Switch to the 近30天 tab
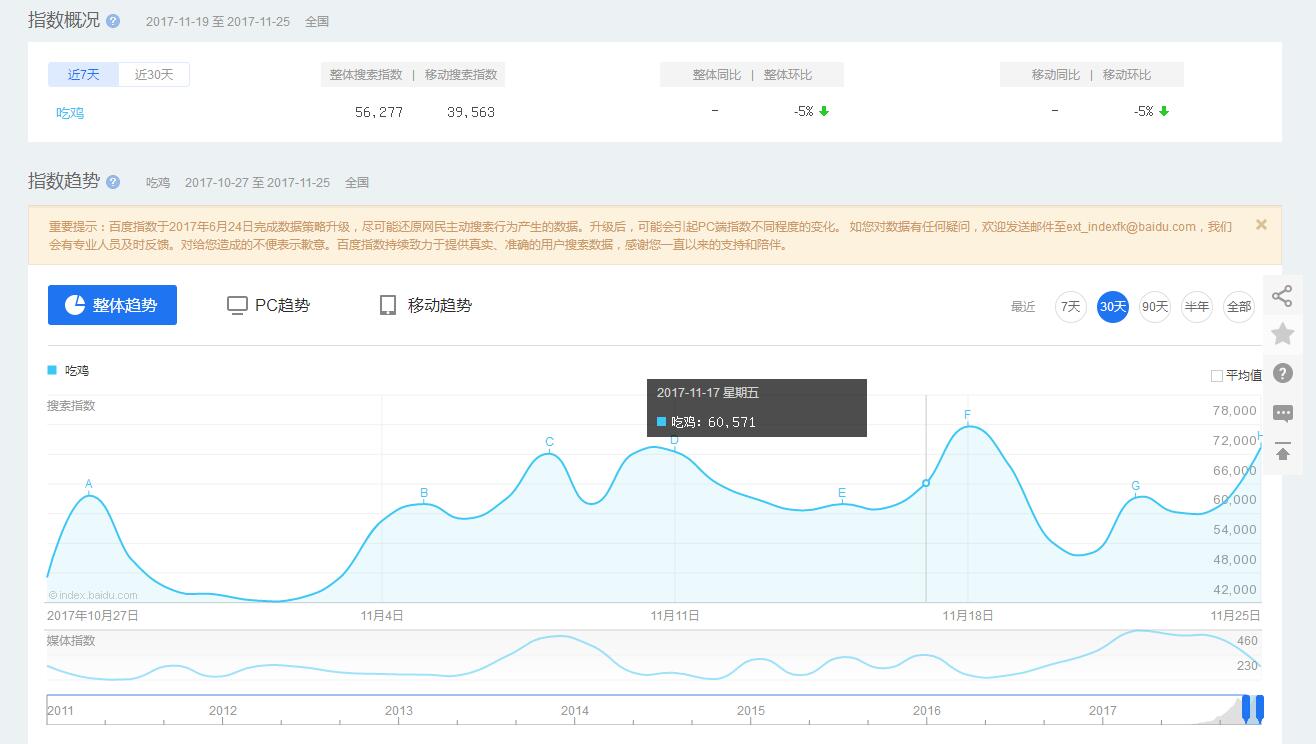Viewport: 1316px width, 744px height. point(155,74)
